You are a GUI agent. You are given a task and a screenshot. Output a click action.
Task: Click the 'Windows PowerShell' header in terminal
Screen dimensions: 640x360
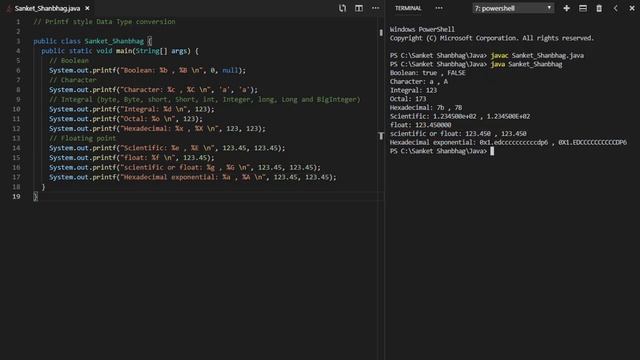click(x=422, y=29)
